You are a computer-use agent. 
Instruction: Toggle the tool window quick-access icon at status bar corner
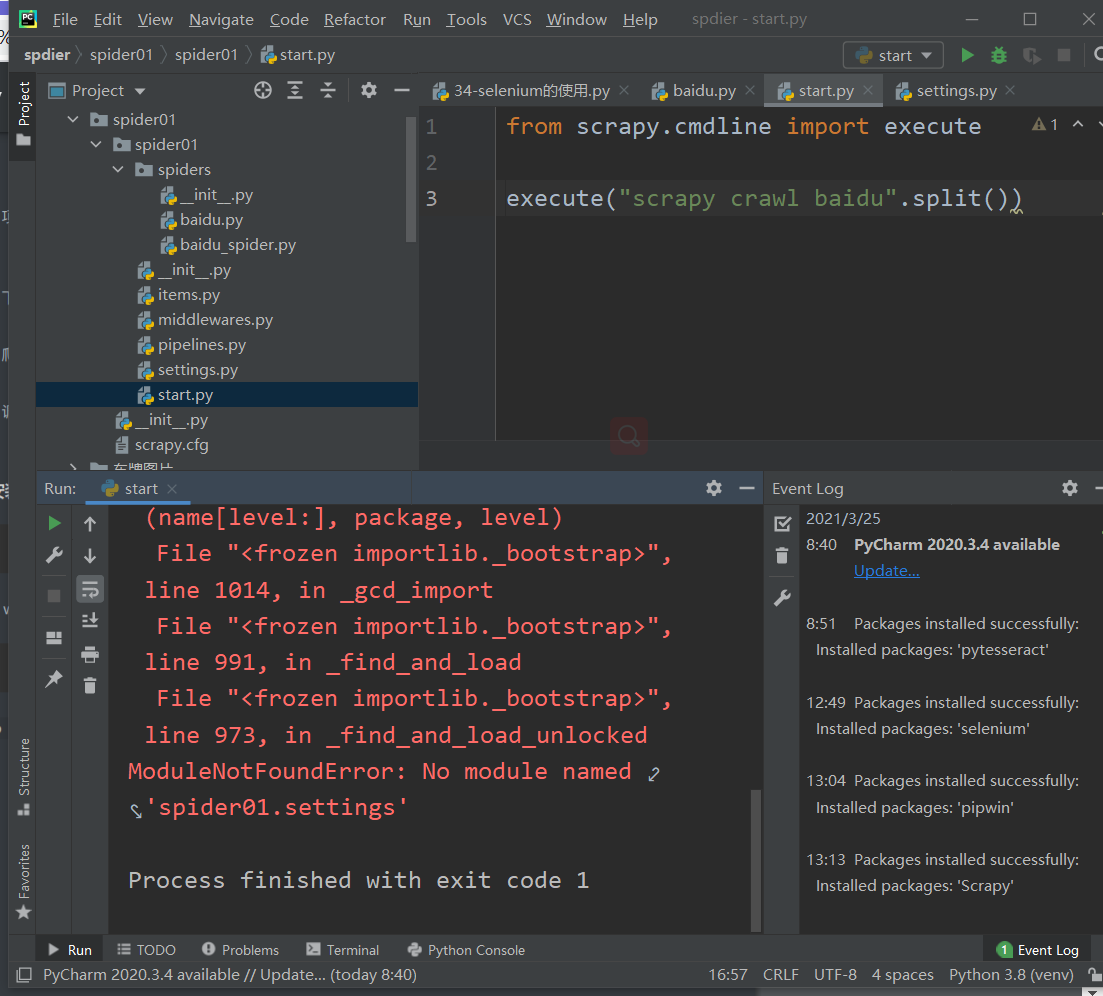click(24, 975)
